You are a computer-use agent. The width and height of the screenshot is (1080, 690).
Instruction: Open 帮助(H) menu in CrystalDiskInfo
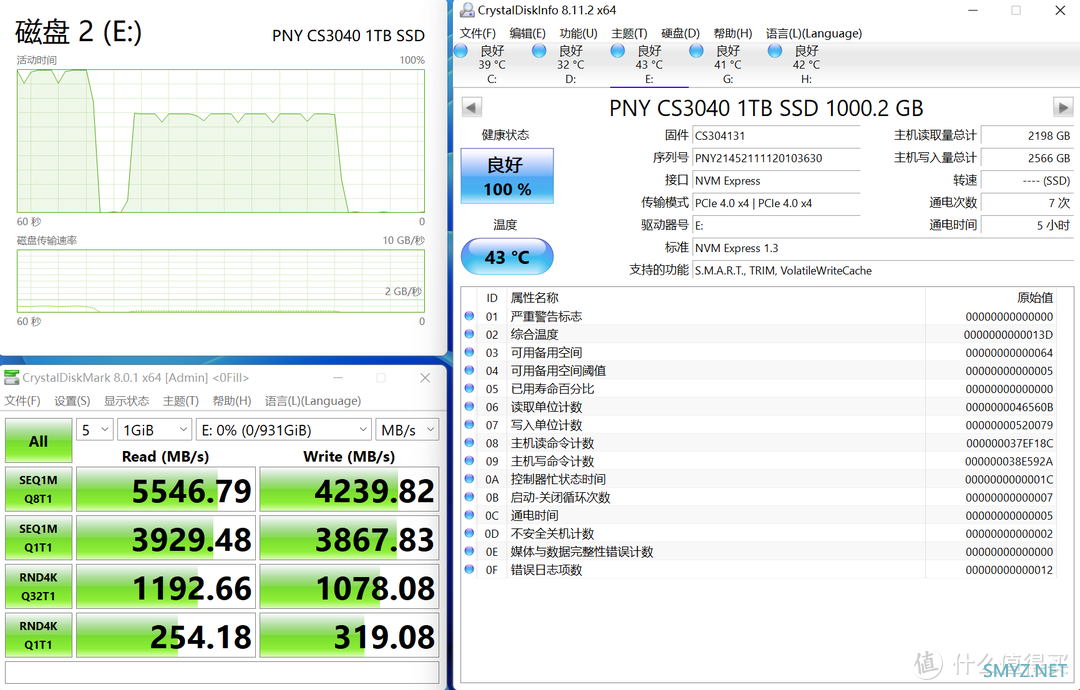[733, 33]
